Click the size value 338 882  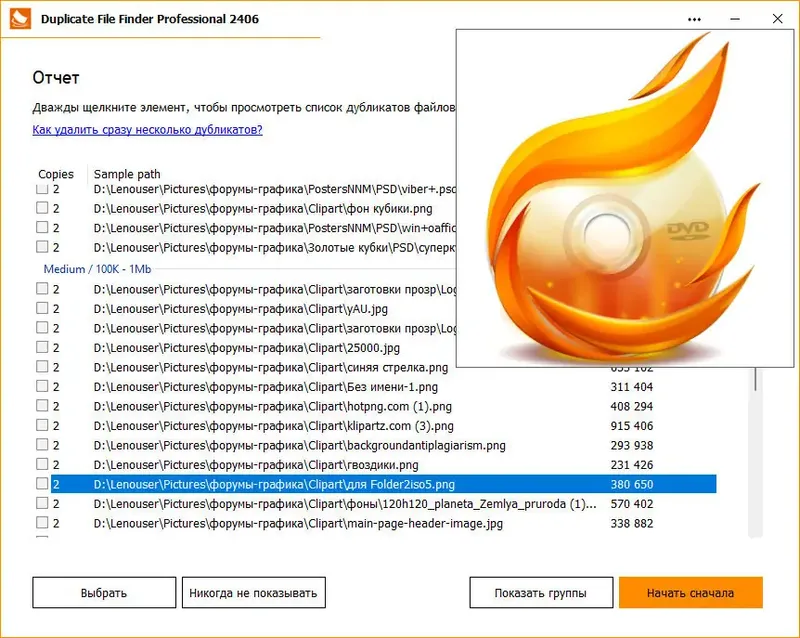[x=632, y=523]
